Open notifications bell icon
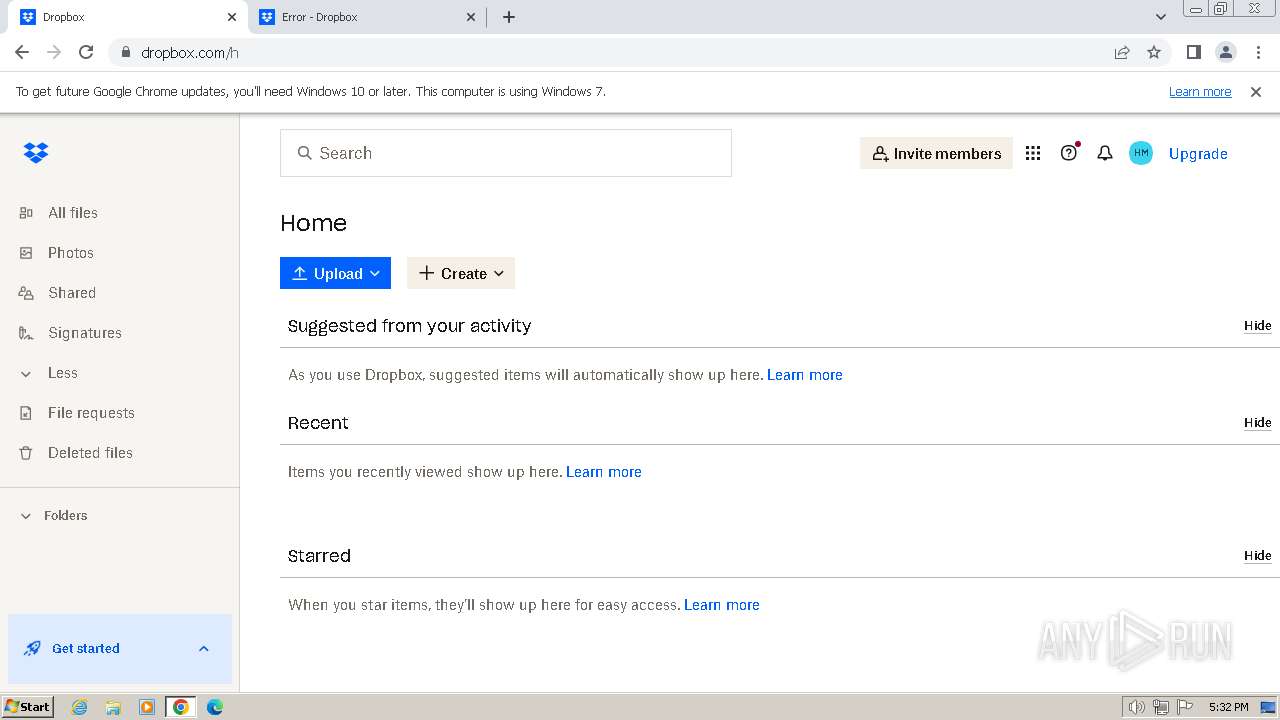The image size is (1280, 720). [1105, 153]
